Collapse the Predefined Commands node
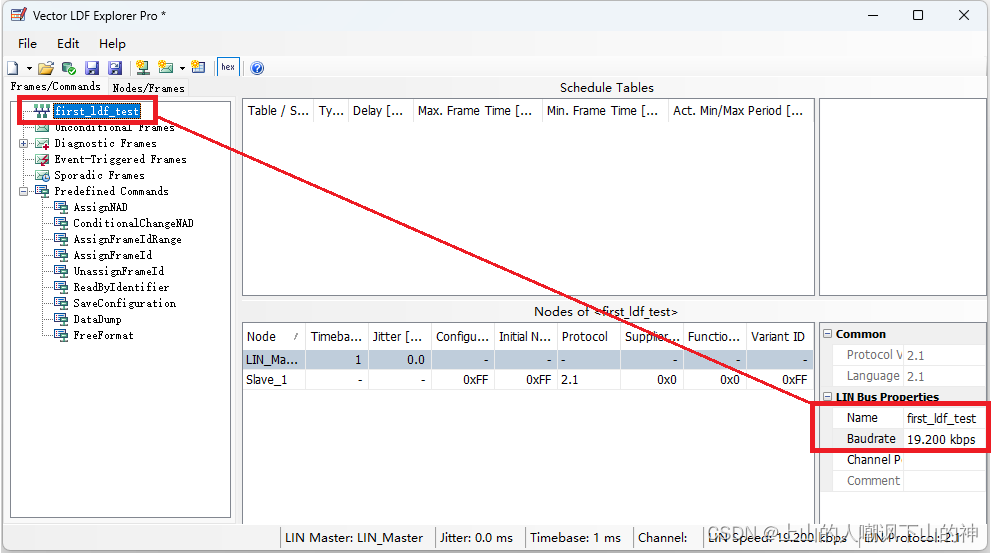Viewport: 993px width, 553px height. [x=23, y=191]
